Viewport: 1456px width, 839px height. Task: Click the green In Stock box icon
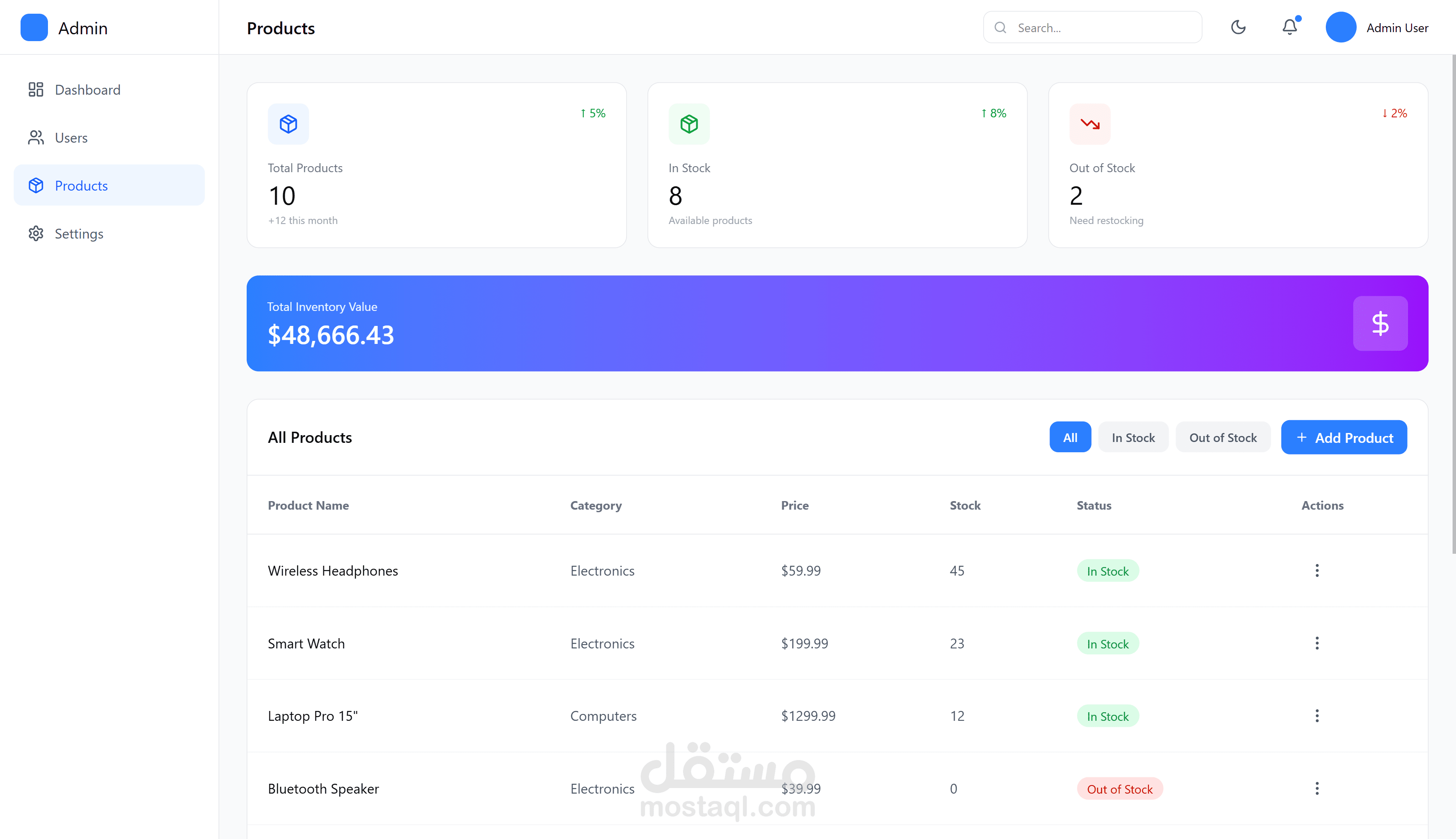[x=689, y=124]
